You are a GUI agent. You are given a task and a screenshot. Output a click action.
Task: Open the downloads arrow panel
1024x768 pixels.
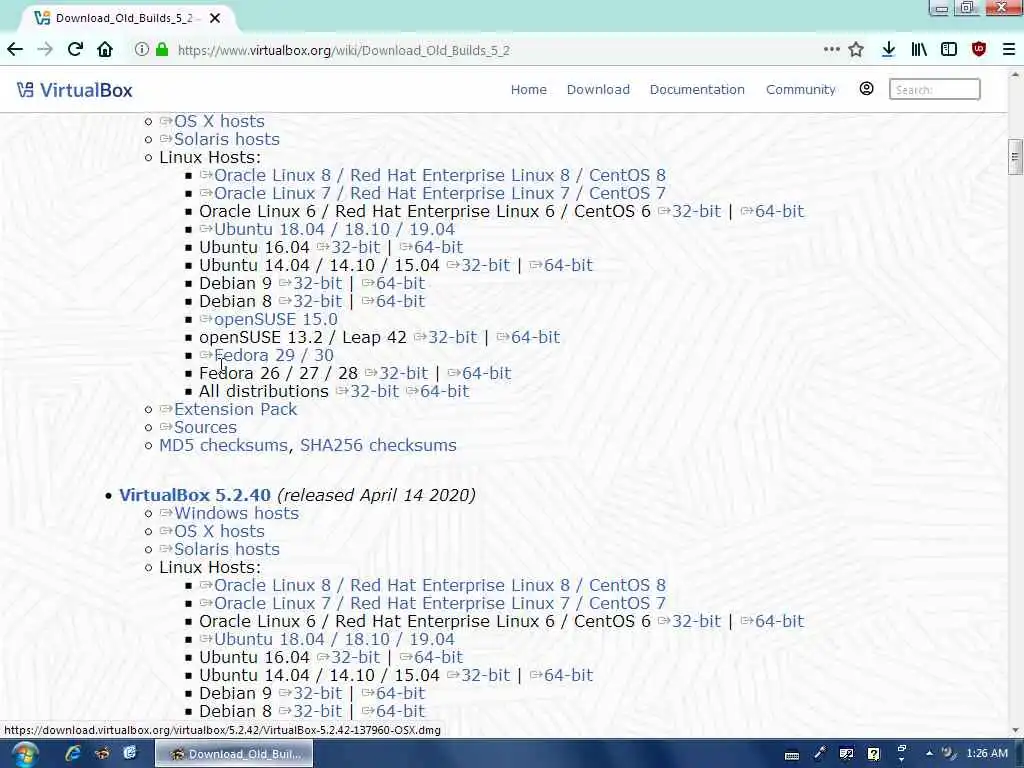pos(888,50)
